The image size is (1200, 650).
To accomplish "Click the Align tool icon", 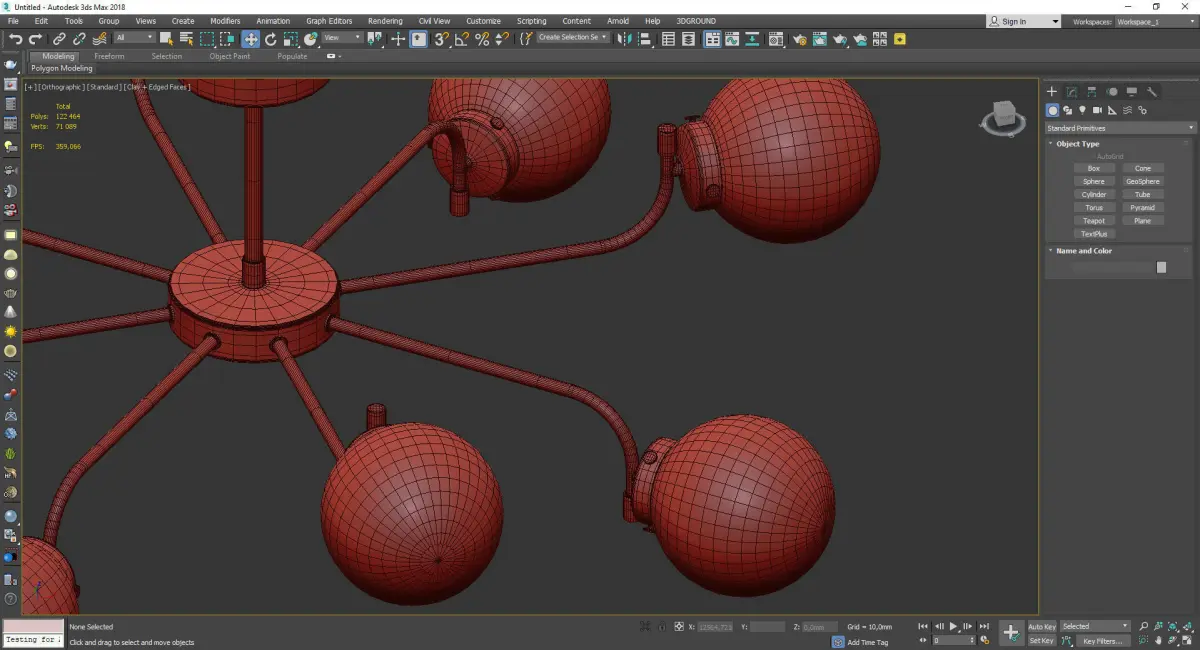I will (646, 39).
